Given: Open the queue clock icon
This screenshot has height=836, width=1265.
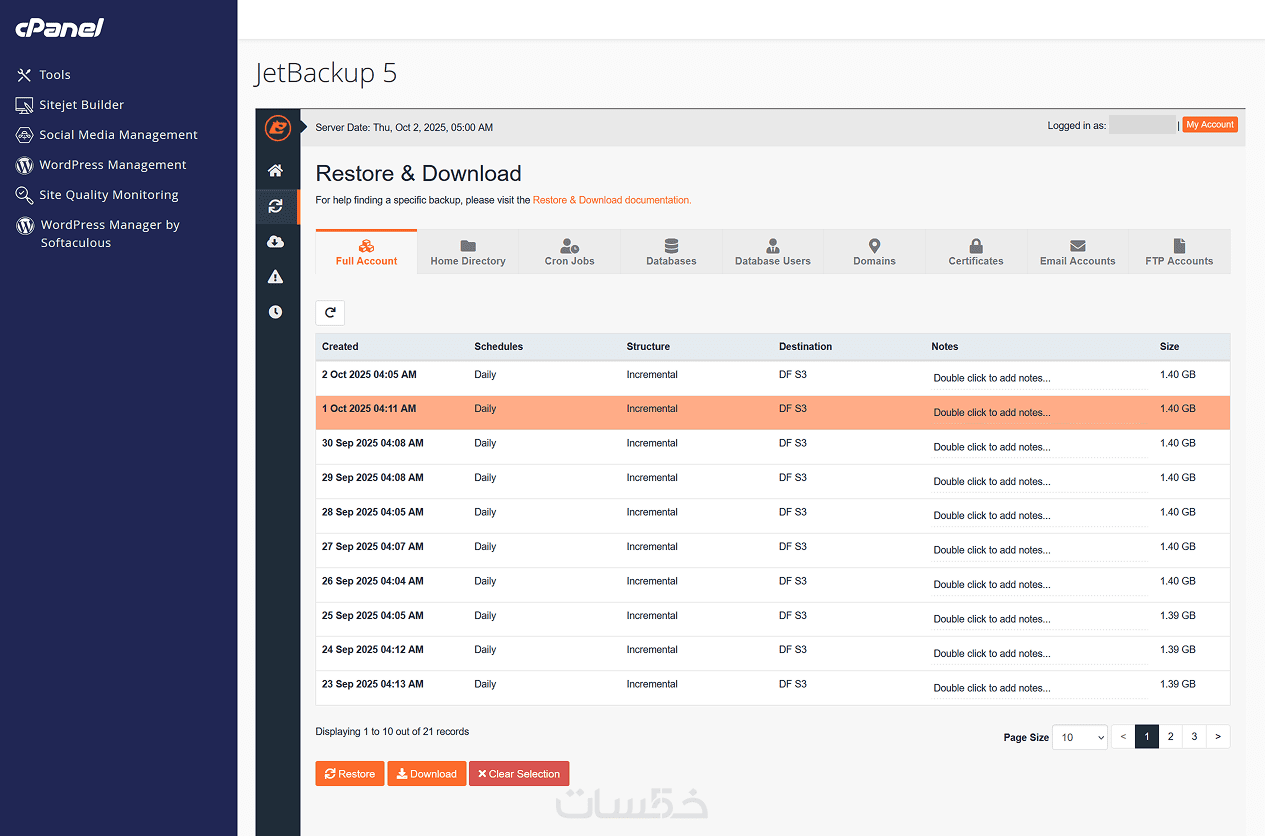Looking at the screenshot, I should coord(276,312).
